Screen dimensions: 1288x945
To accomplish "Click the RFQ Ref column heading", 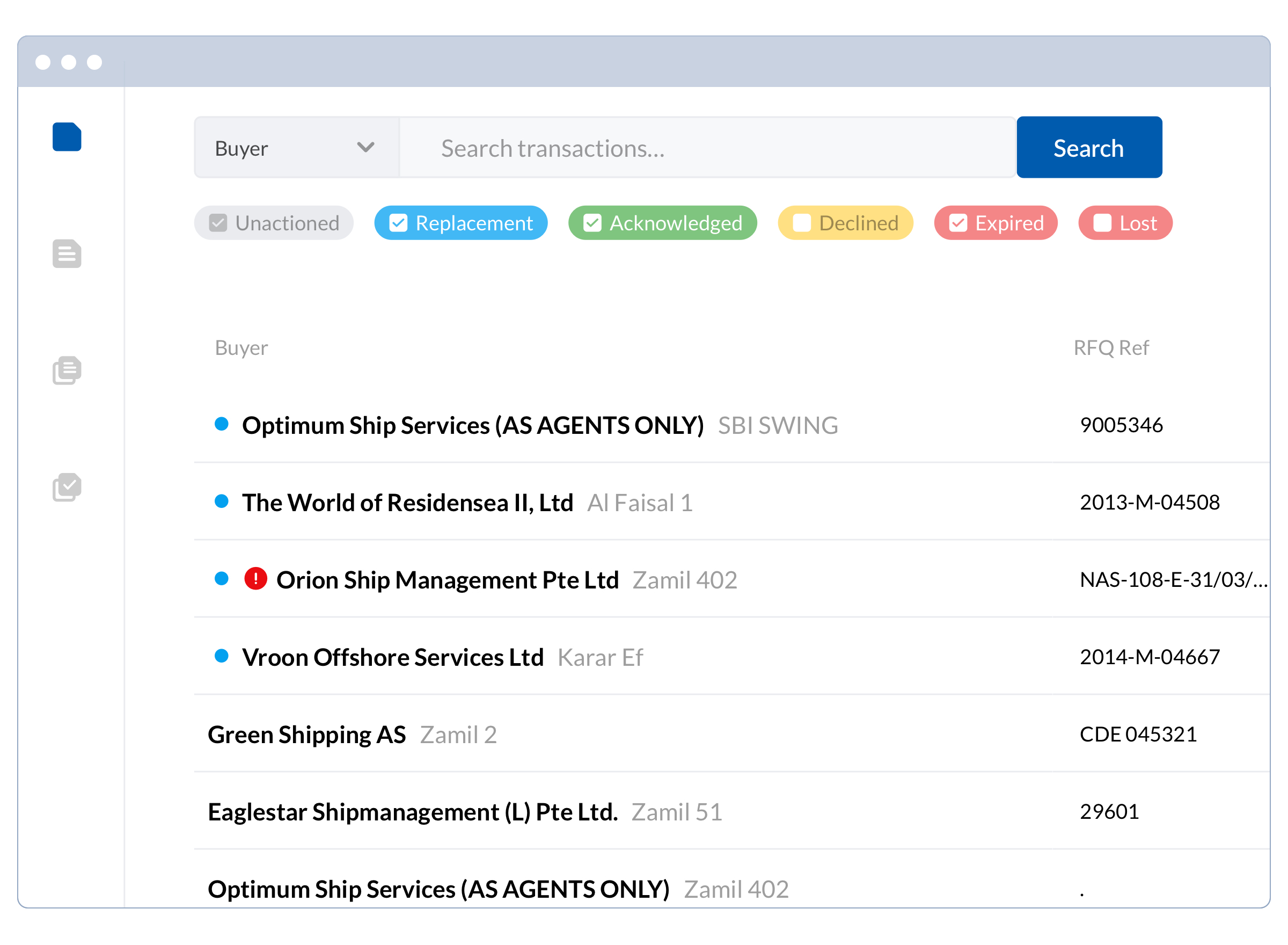I will point(1111,347).
